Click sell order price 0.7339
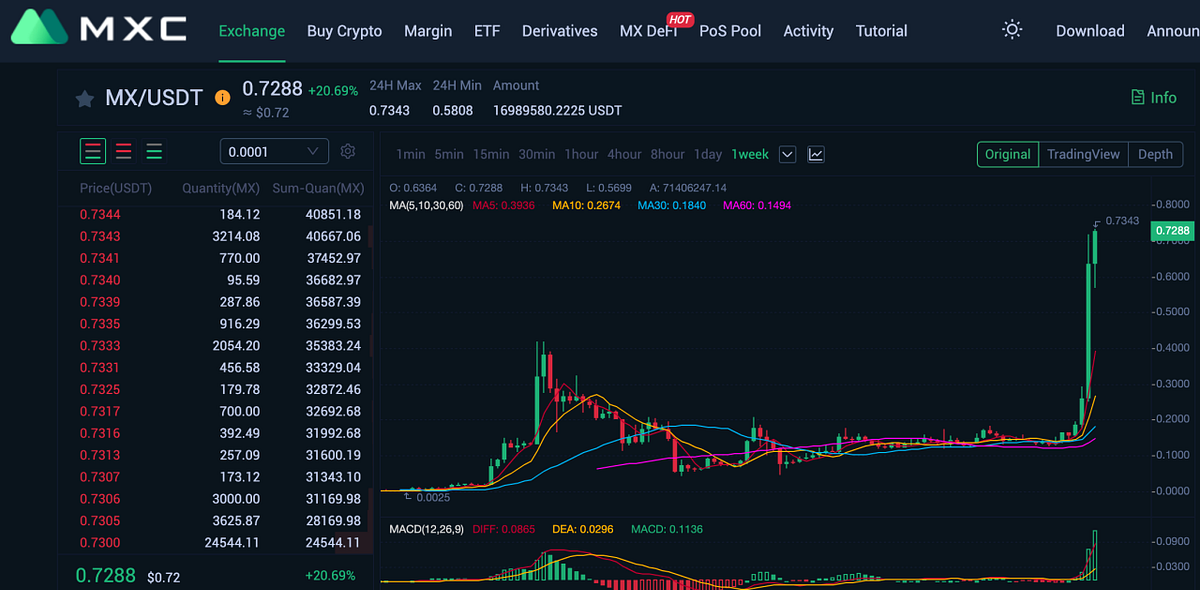 point(100,302)
